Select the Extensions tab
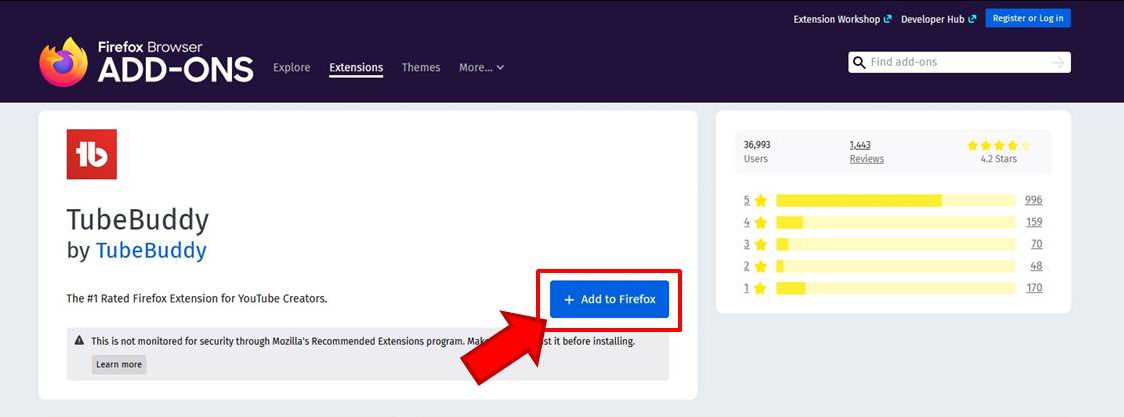The height and width of the screenshot is (417, 1124). tap(356, 67)
